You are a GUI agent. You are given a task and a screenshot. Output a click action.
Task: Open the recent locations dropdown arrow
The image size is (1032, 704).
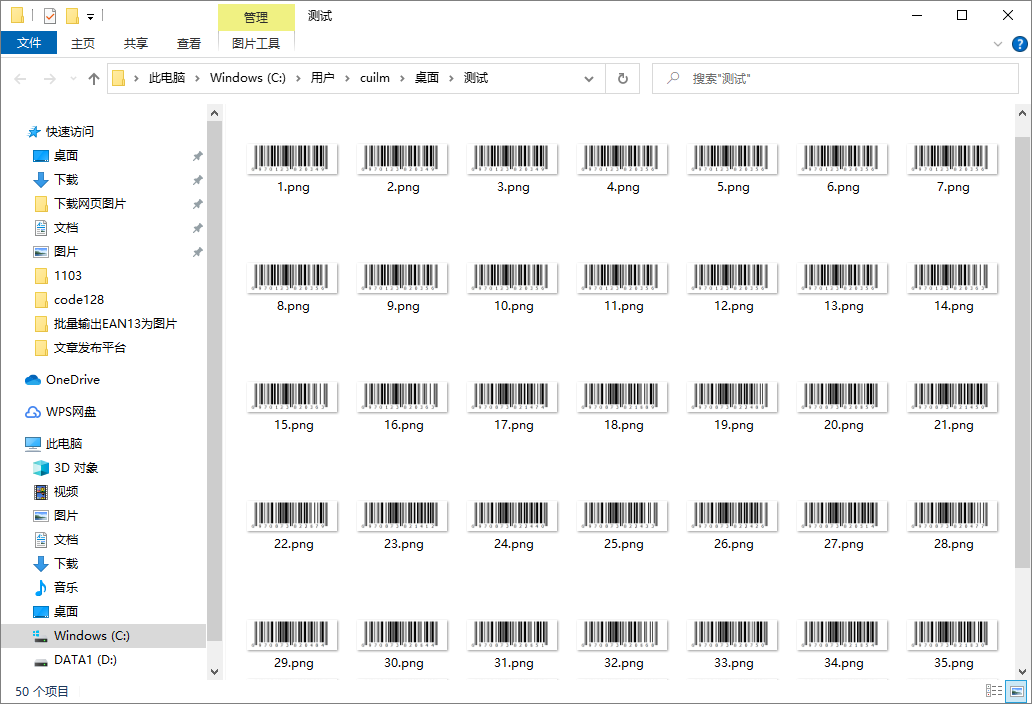click(73, 79)
